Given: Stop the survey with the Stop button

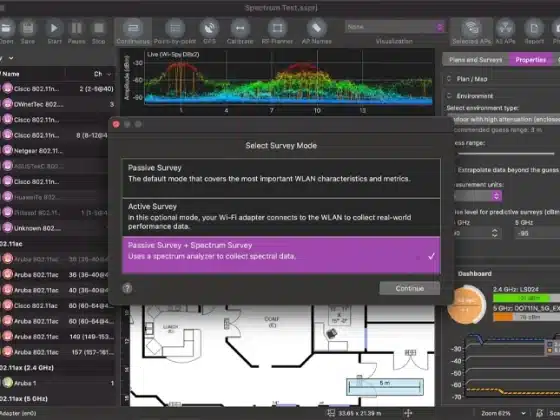Looking at the screenshot, I should (99, 28).
